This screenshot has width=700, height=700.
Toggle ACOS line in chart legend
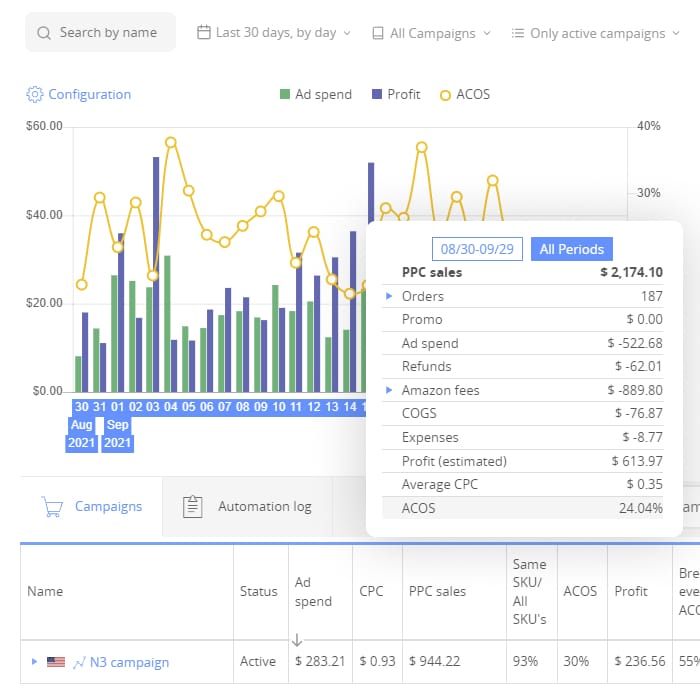[x=464, y=94]
